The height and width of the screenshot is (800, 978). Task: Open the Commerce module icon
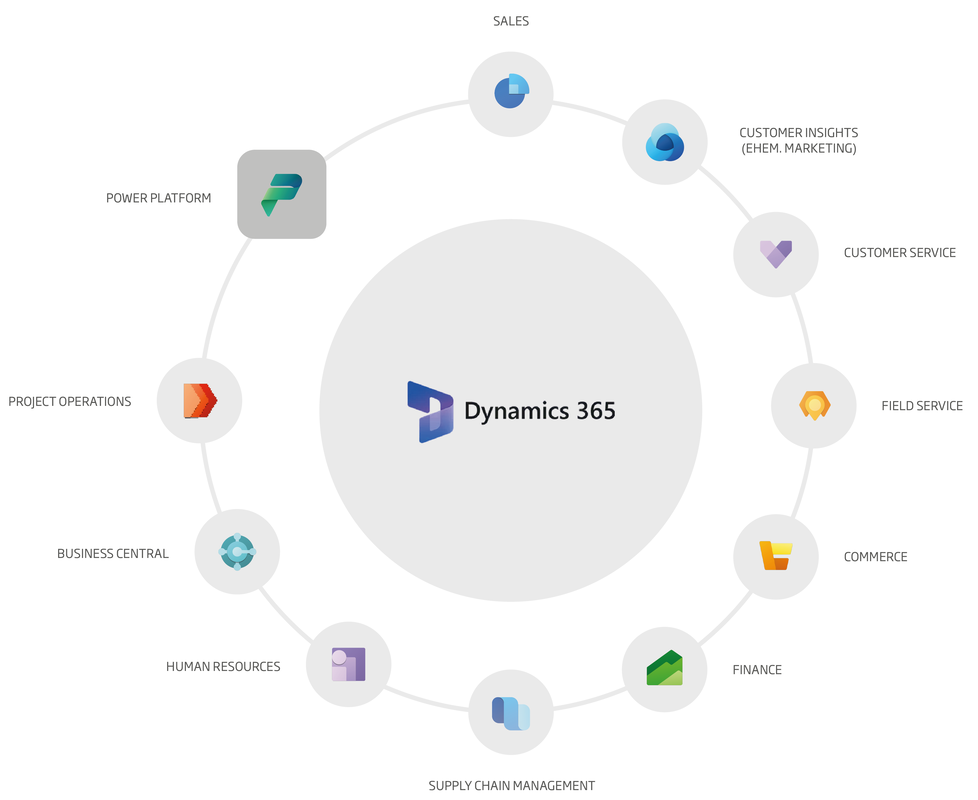tap(775, 556)
